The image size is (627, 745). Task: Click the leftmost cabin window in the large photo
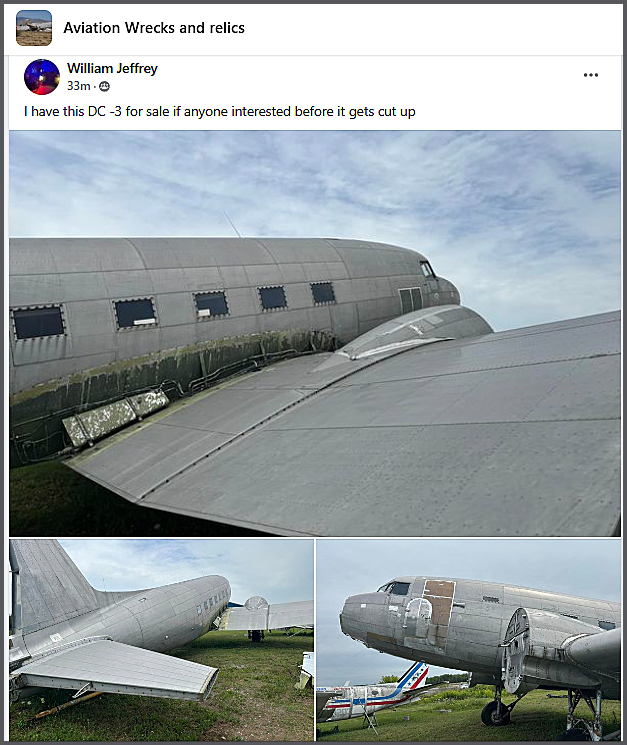click(38, 322)
